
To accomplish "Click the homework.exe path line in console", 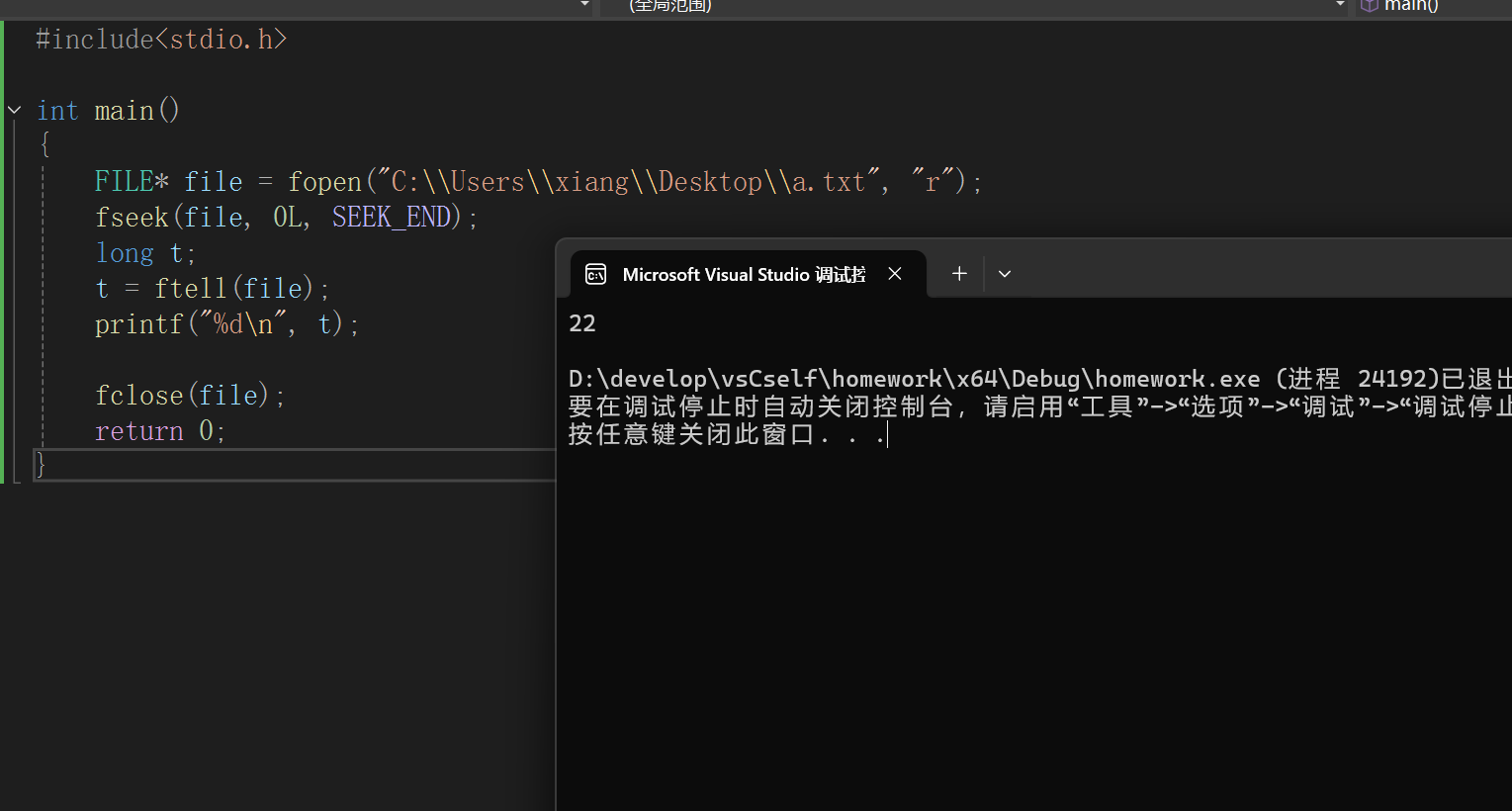I will point(1040,379).
